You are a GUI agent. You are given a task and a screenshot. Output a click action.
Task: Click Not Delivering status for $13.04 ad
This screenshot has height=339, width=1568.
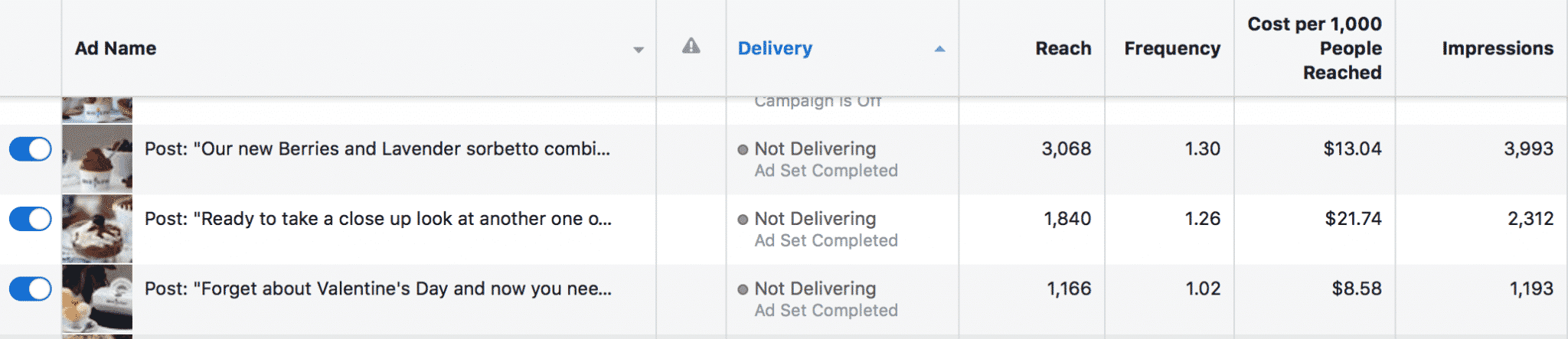(x=815, y=148)
